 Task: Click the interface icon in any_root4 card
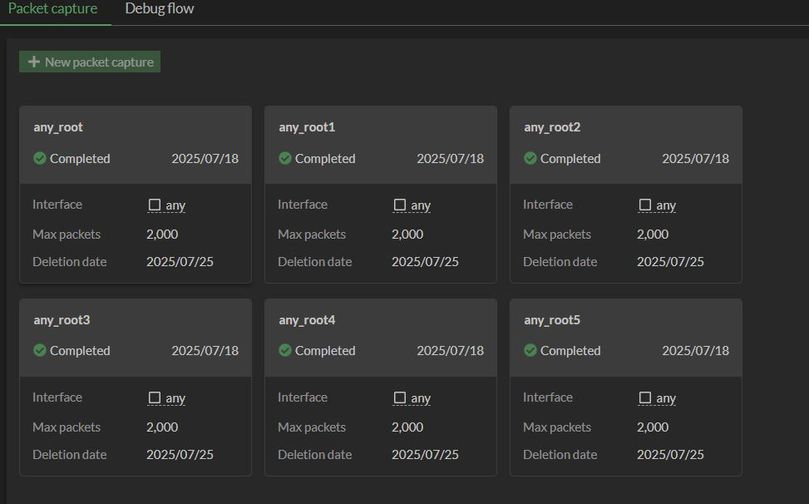(399, 398)
